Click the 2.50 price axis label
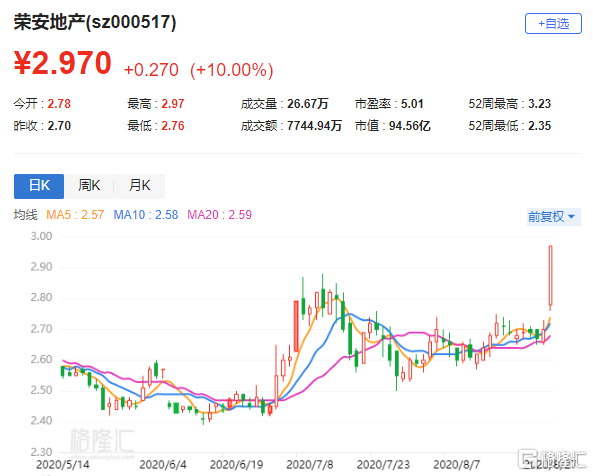593x476 pixels. point(41,390)
